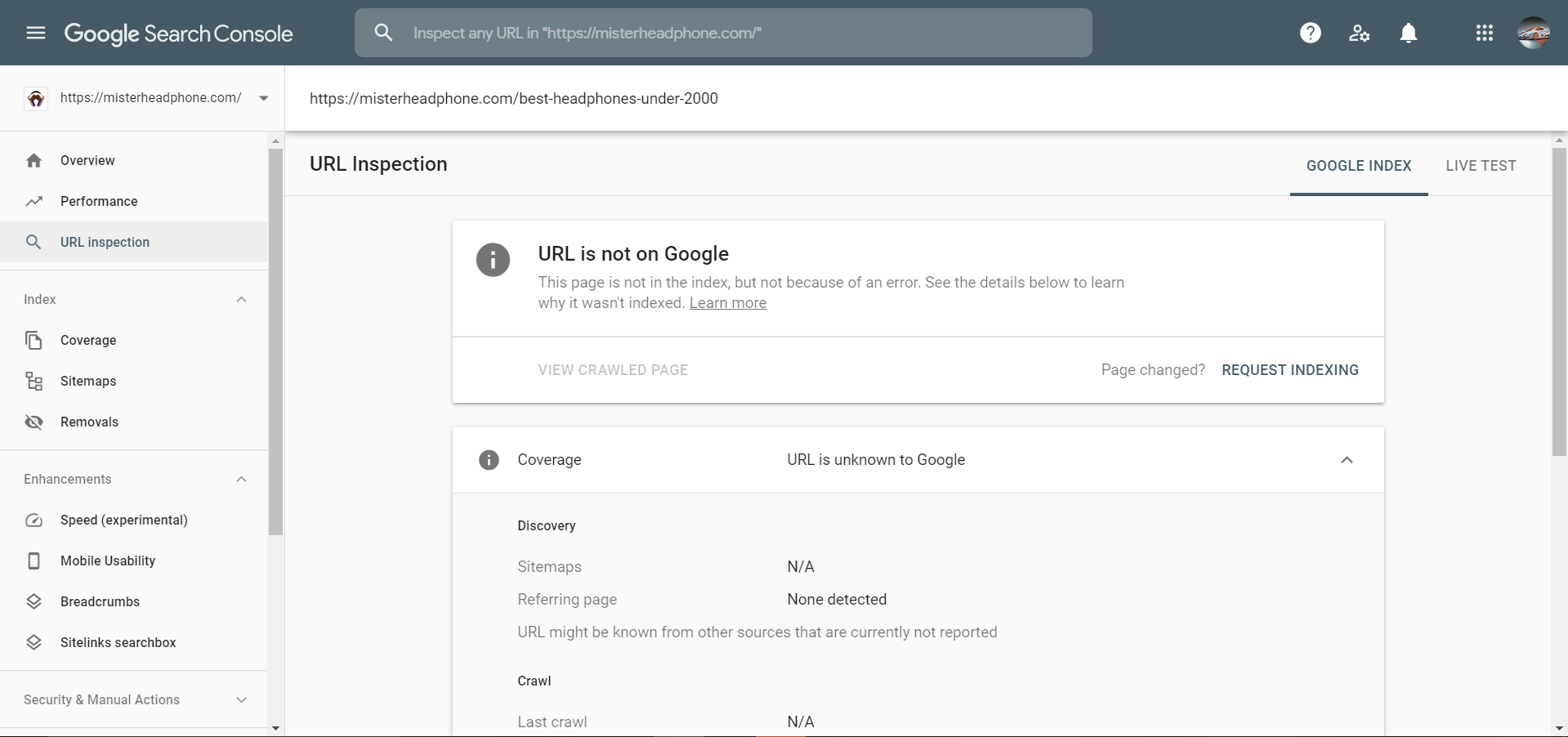The image size is (1568, 737).
Task: Click Request Indexing
Action: [x=1290, y=370]
